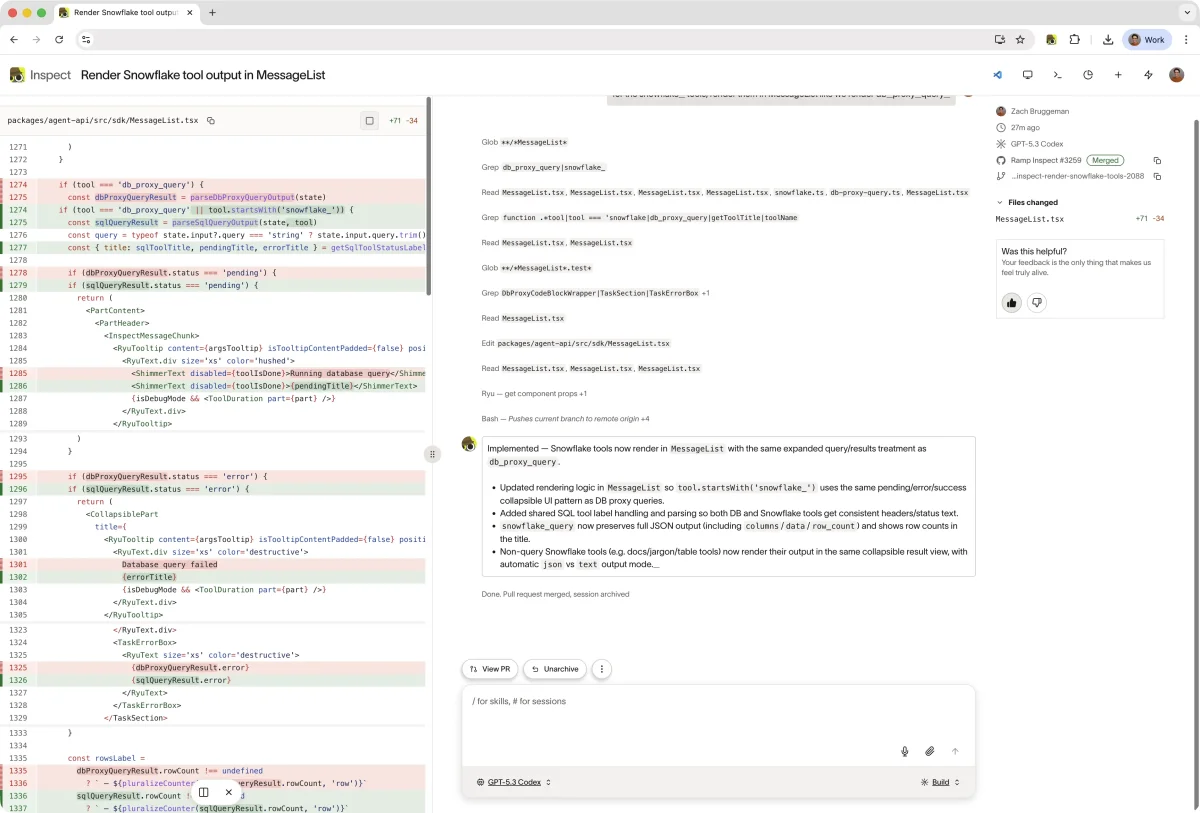Click the site info icon in address bar
Screen dimensions: 1200x813
pyautogui.click(x=86, y=40)
